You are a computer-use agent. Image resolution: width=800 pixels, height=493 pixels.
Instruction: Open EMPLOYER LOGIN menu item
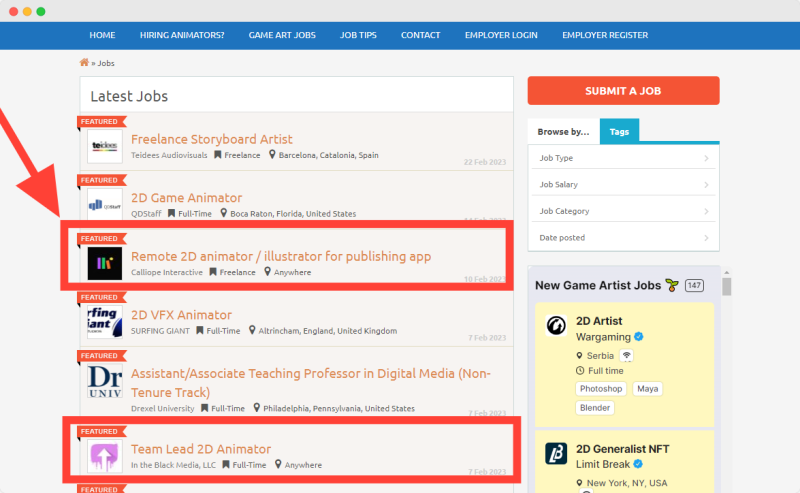(501, 35)
